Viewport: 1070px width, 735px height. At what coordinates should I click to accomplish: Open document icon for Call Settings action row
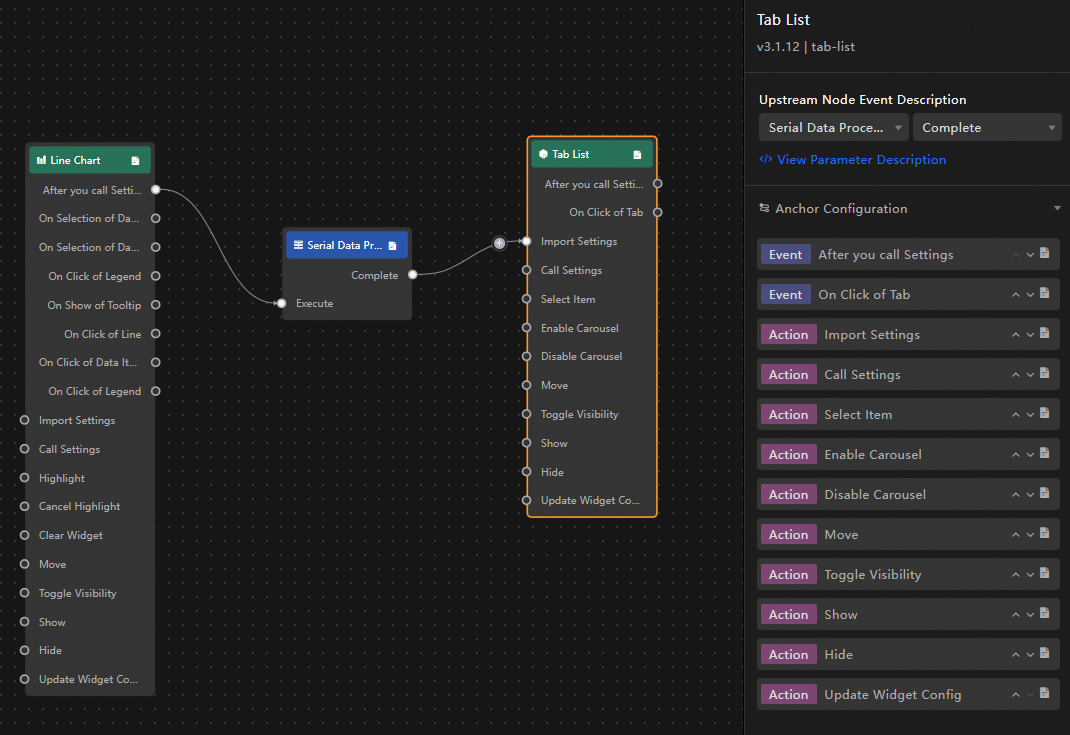(1045, 373)
